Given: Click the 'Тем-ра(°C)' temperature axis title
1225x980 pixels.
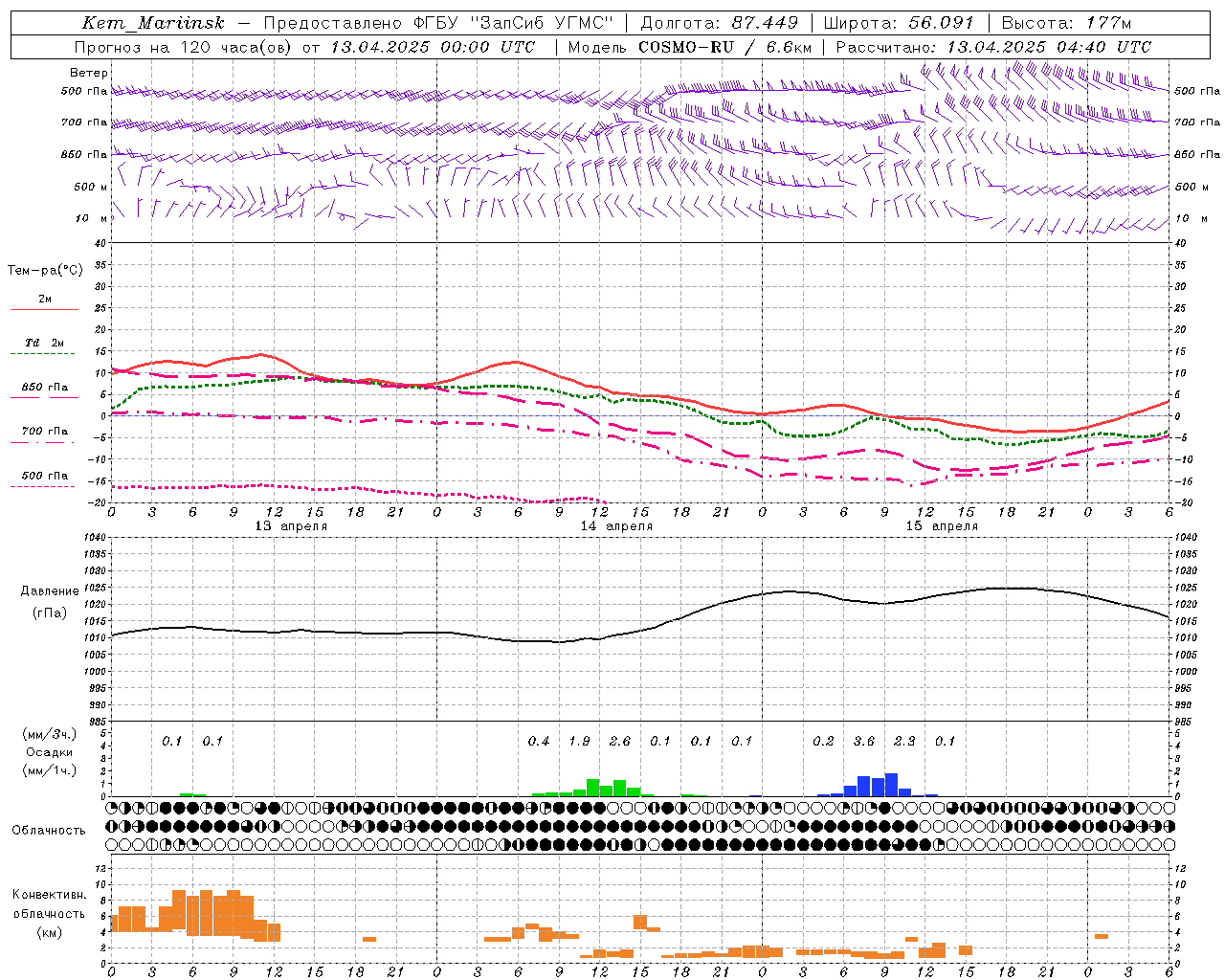Looking at the screenshot, I should click(x=45, y=271).
